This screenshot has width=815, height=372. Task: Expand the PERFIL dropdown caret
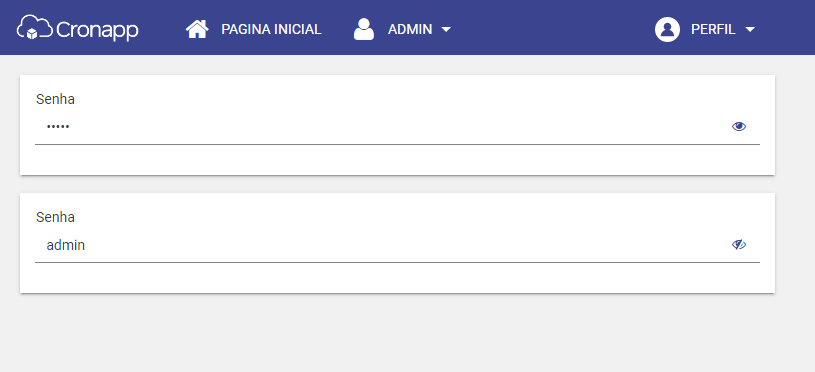click(x=750, y=30)
